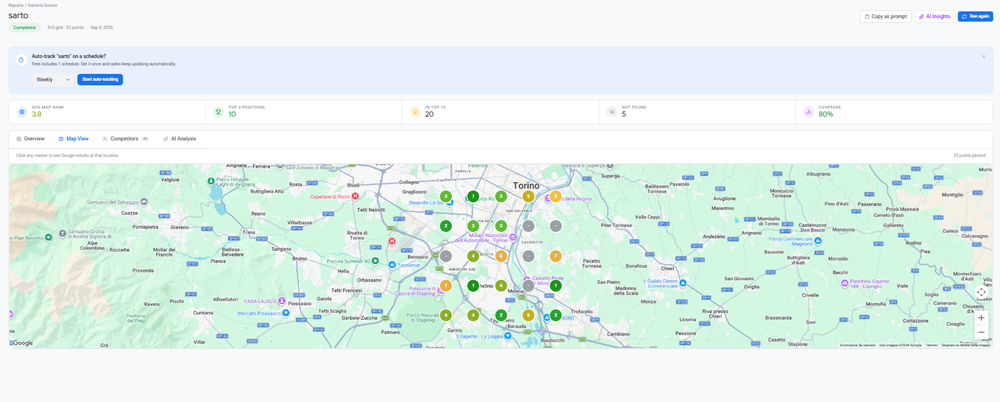Click the Competitors count badge
This screenshot has width=1000, height=402.
coord(145,138)
